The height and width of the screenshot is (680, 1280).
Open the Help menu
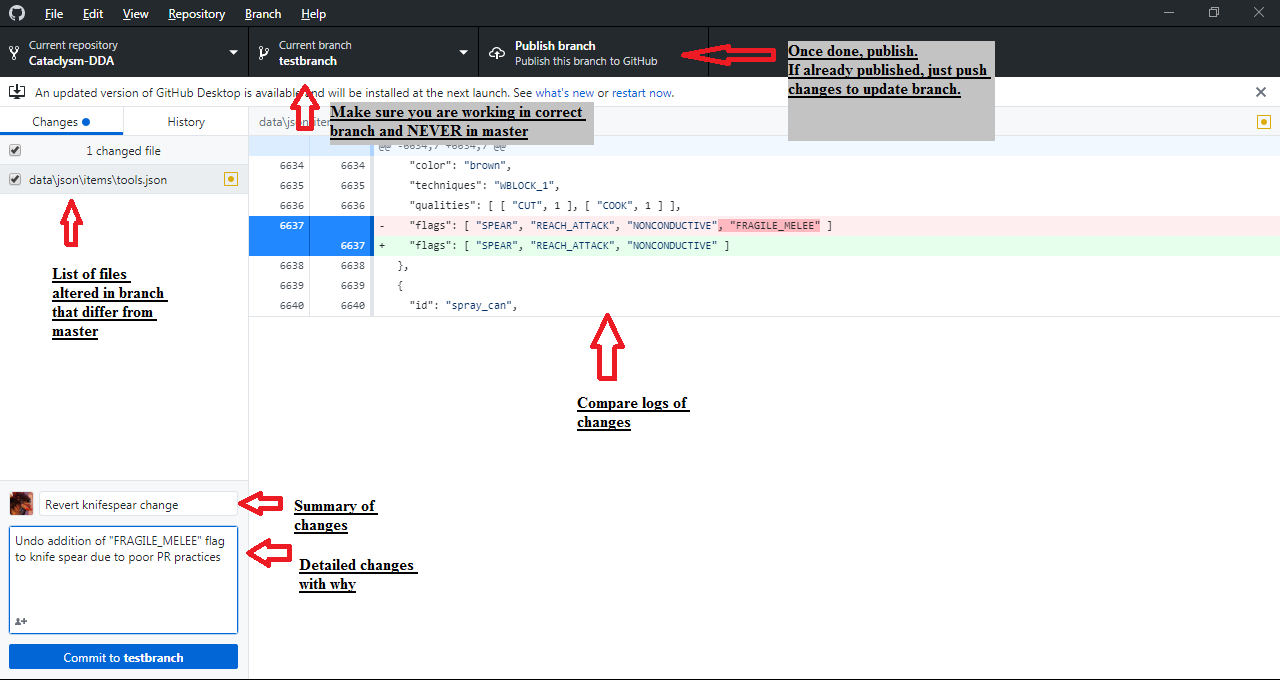313,14
